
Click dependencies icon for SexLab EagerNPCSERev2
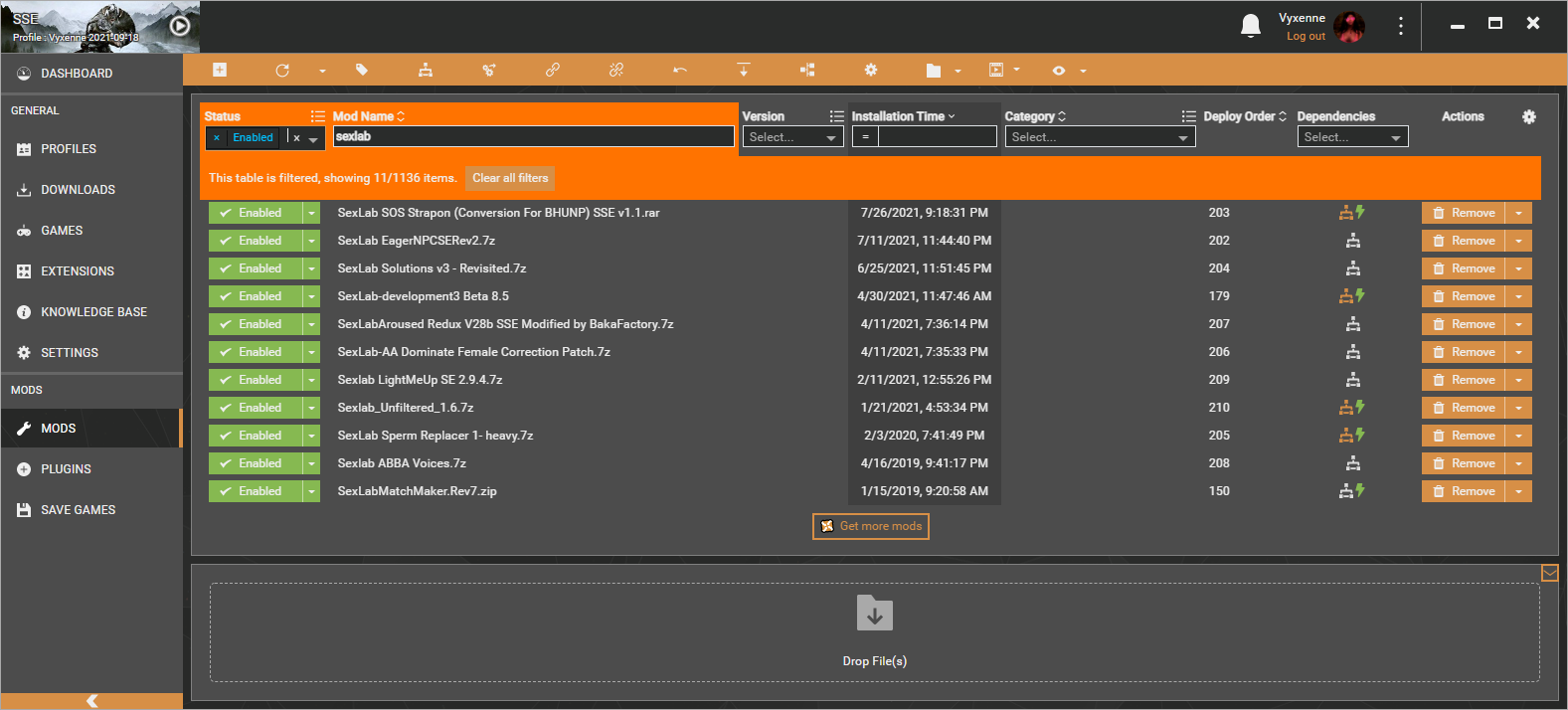[x=1353, y=241]
